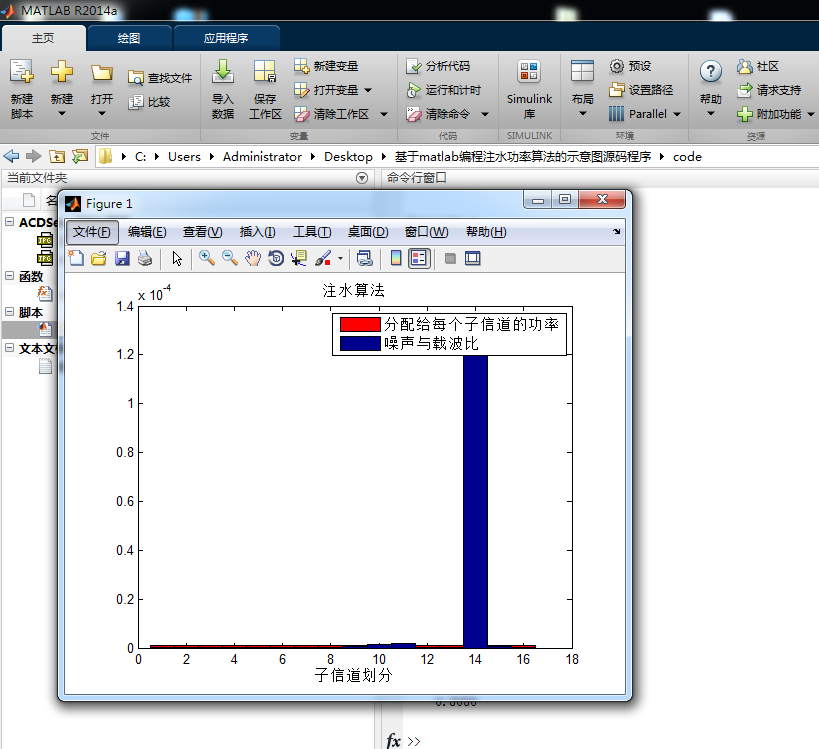This screenshot has width=819, height=749.
Task: Create a new script with 新建脚本
Action: (21, 89)
